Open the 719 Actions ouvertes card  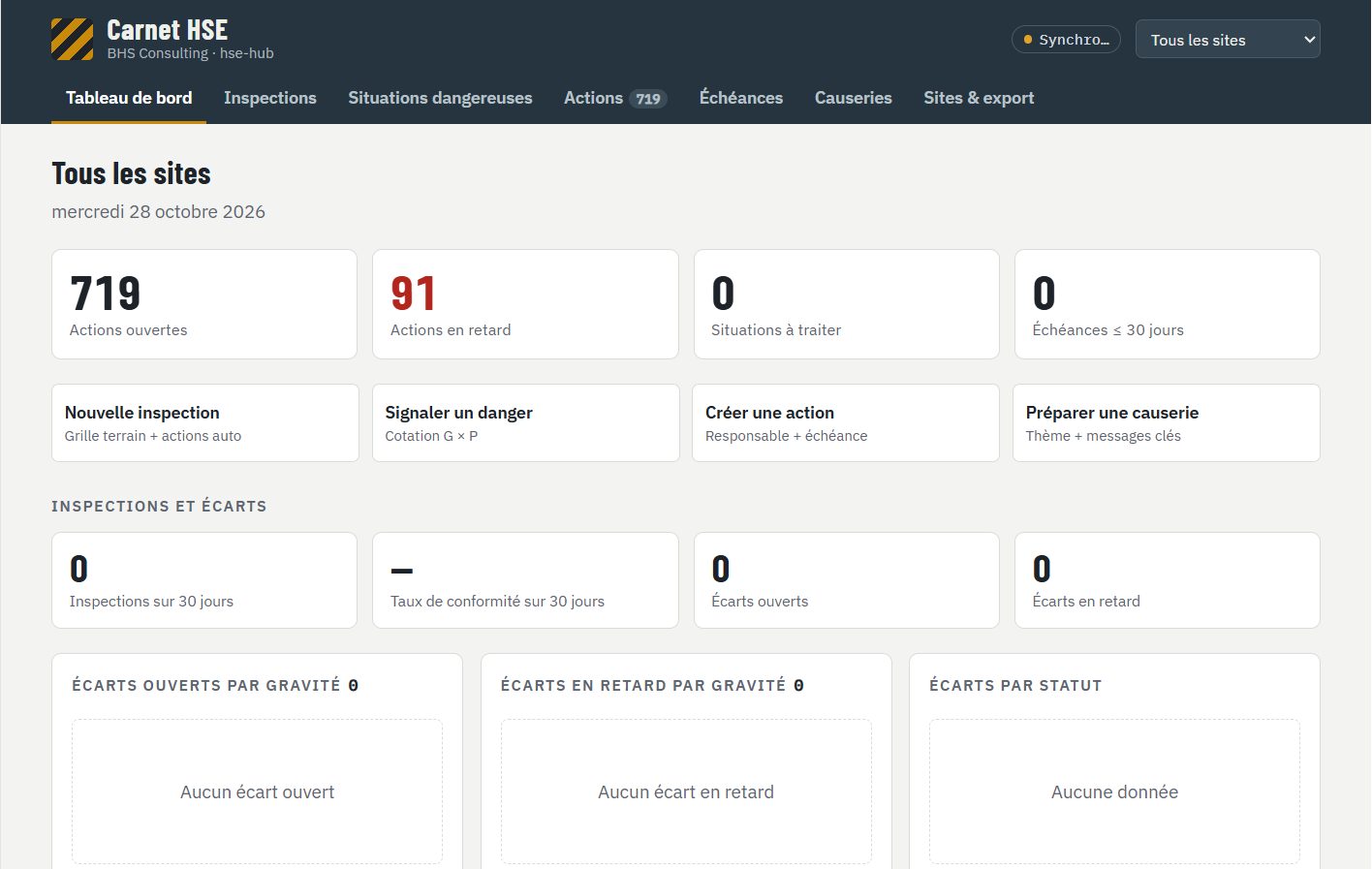(x=204, y=304)
